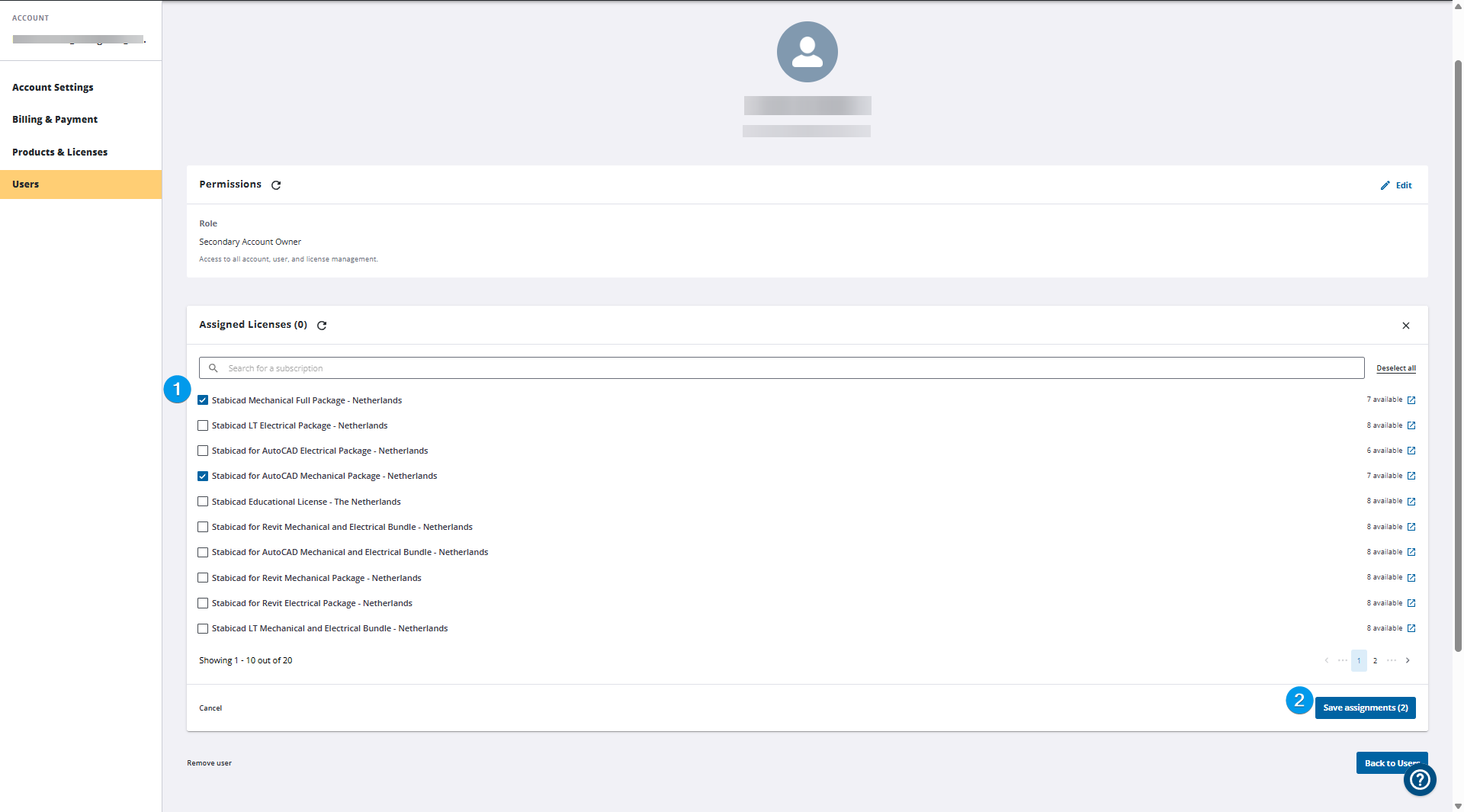Switch to Account Settings
Image resolution: width=1464 pixels, height=812 pixels.
coord(53,87)
